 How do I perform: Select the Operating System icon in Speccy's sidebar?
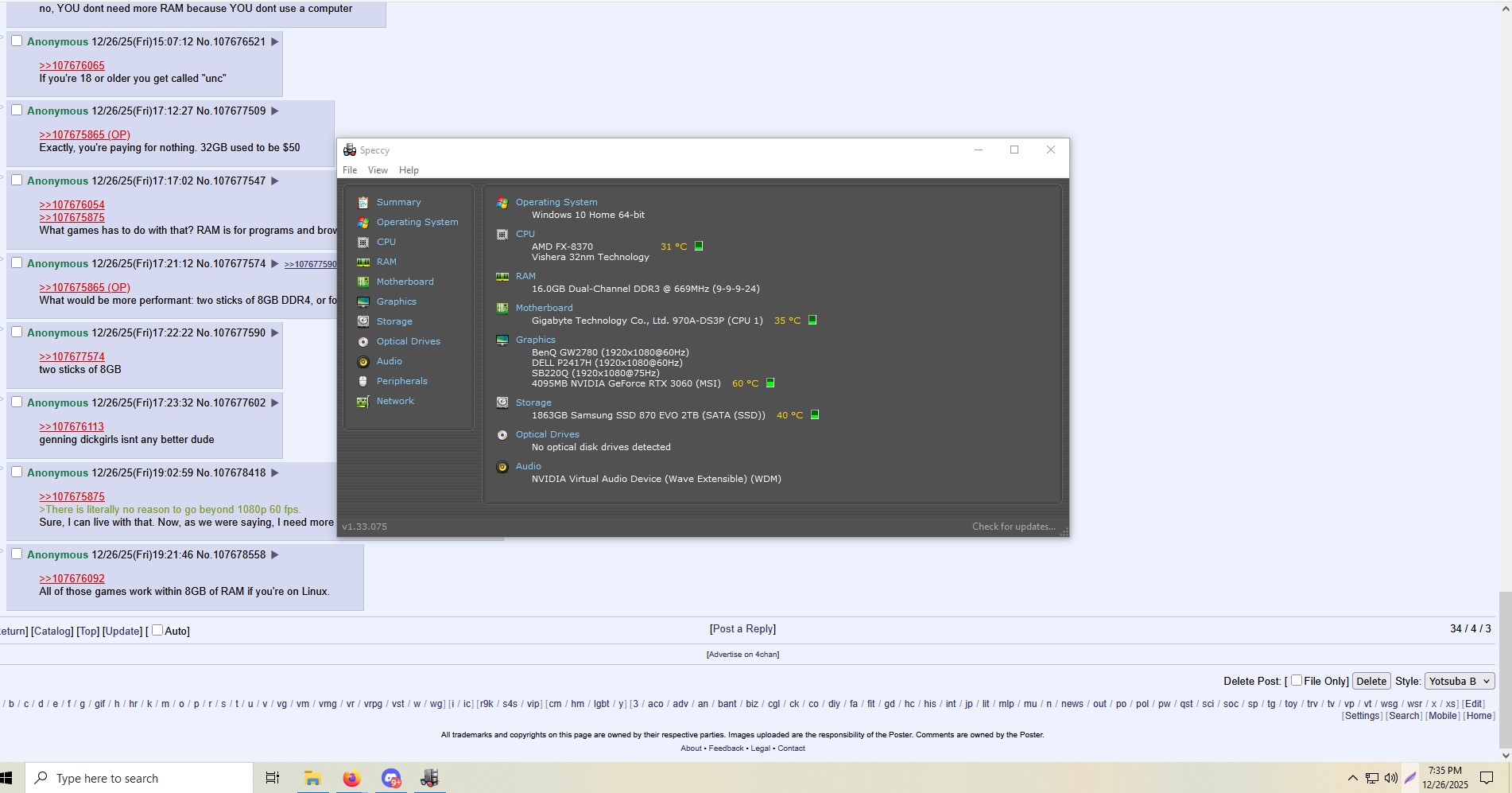363,222
